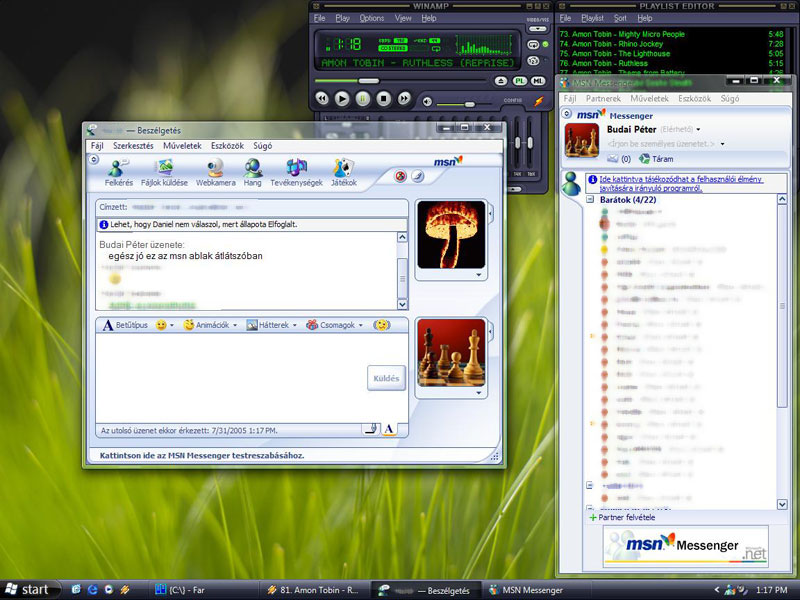800x600 pixels.
Task: Open Betűtípus font settings
Action: pos(126,325)
